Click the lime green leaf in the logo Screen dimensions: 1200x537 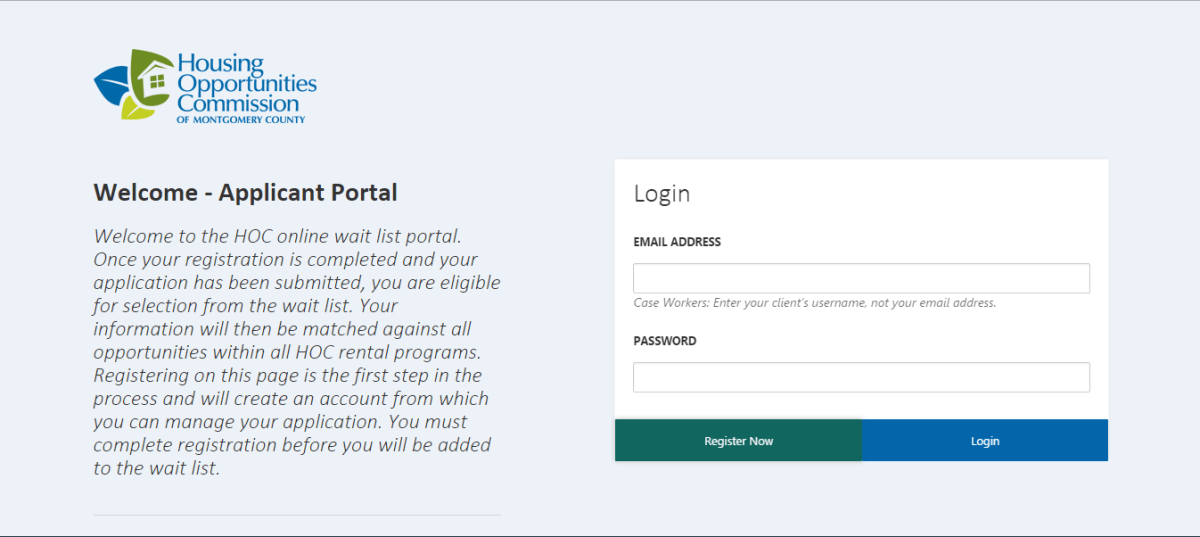point(137,110)
